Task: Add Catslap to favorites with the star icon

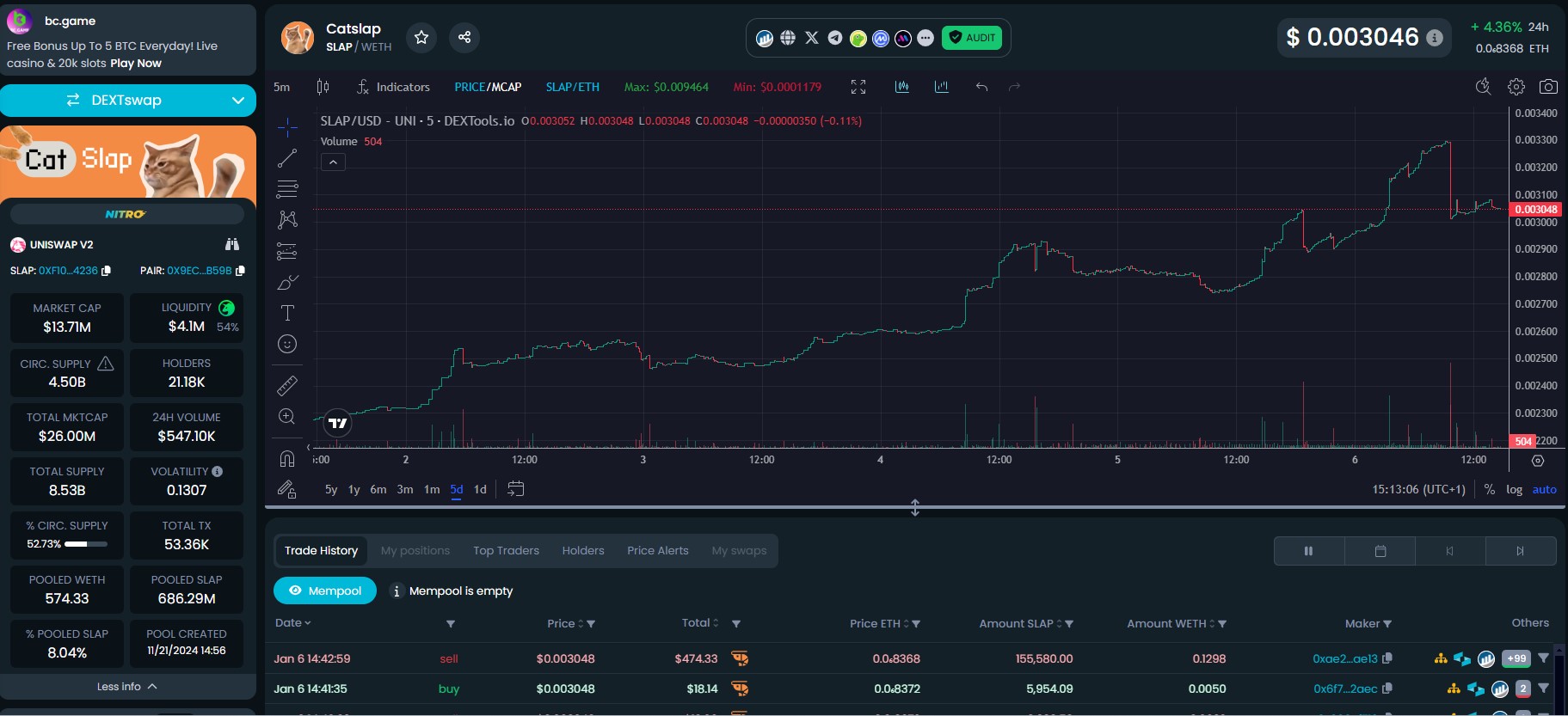Action: 421,37
